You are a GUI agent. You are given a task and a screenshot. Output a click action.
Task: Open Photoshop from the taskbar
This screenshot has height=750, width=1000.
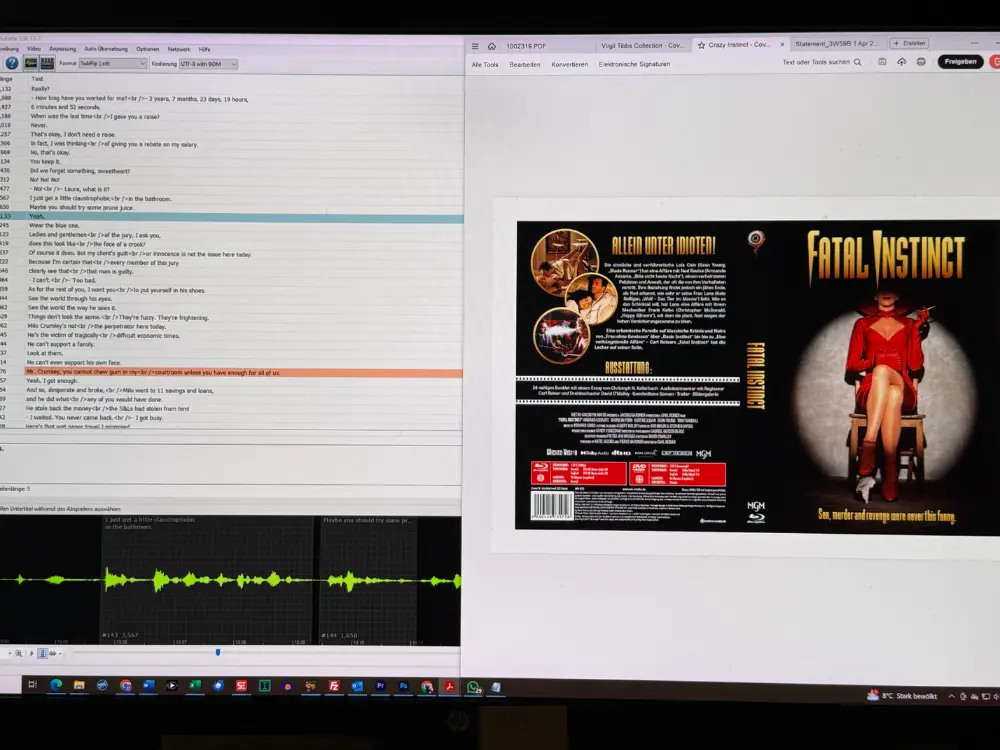pyautogui.click(x=403, y=686)
